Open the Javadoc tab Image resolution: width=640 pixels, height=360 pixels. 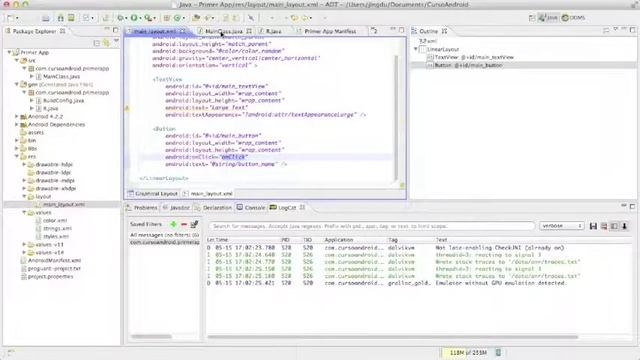(176, 208)
